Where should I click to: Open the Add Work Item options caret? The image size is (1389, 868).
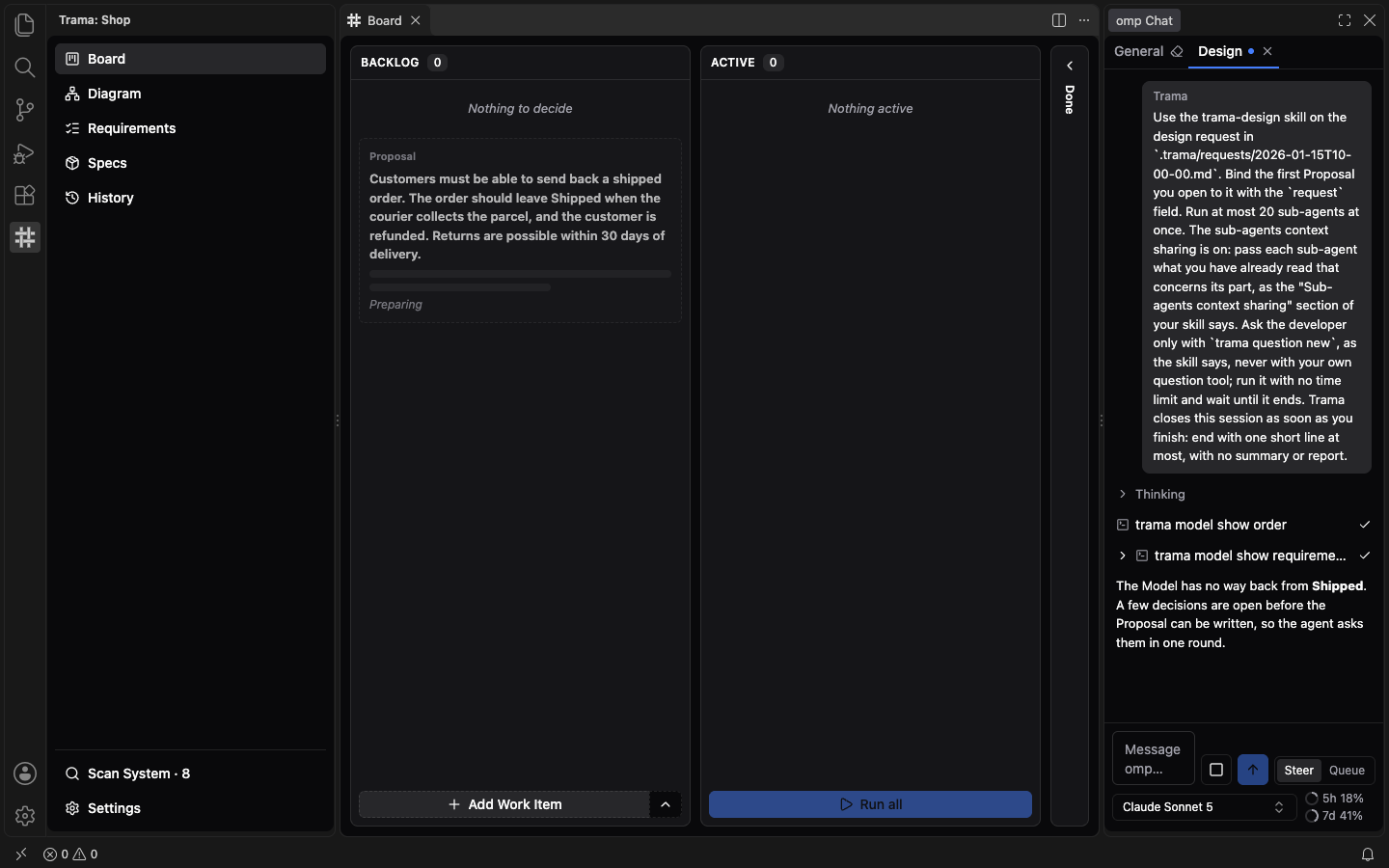pyautogui.click(x=666, y=804)
